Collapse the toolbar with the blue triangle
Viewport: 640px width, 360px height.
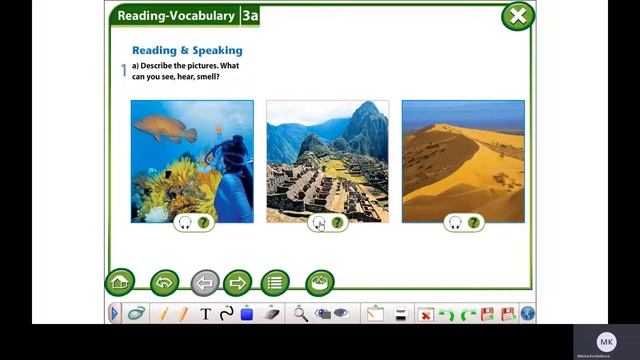click(x=114, y=314)
